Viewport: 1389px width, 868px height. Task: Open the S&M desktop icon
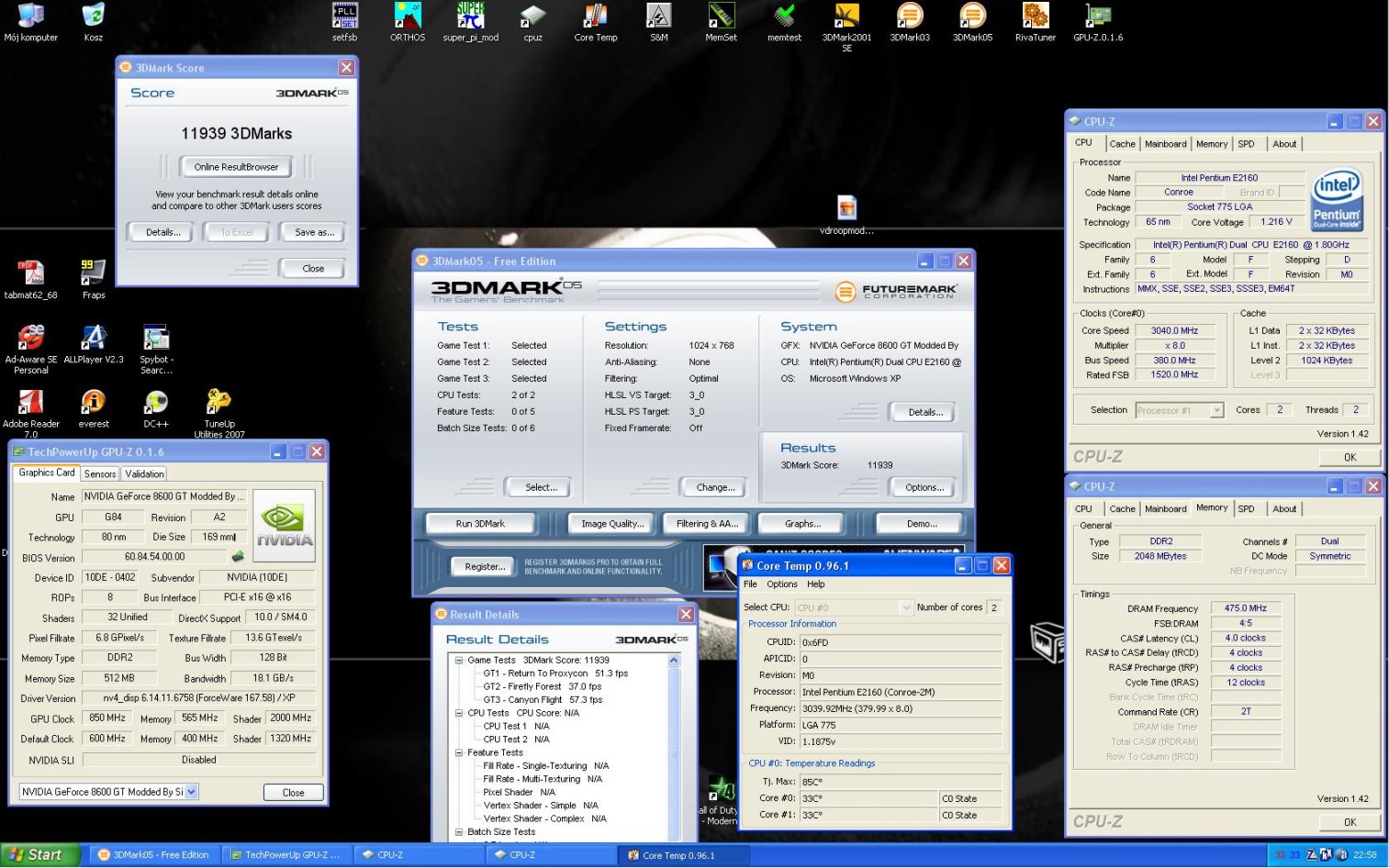658,22
